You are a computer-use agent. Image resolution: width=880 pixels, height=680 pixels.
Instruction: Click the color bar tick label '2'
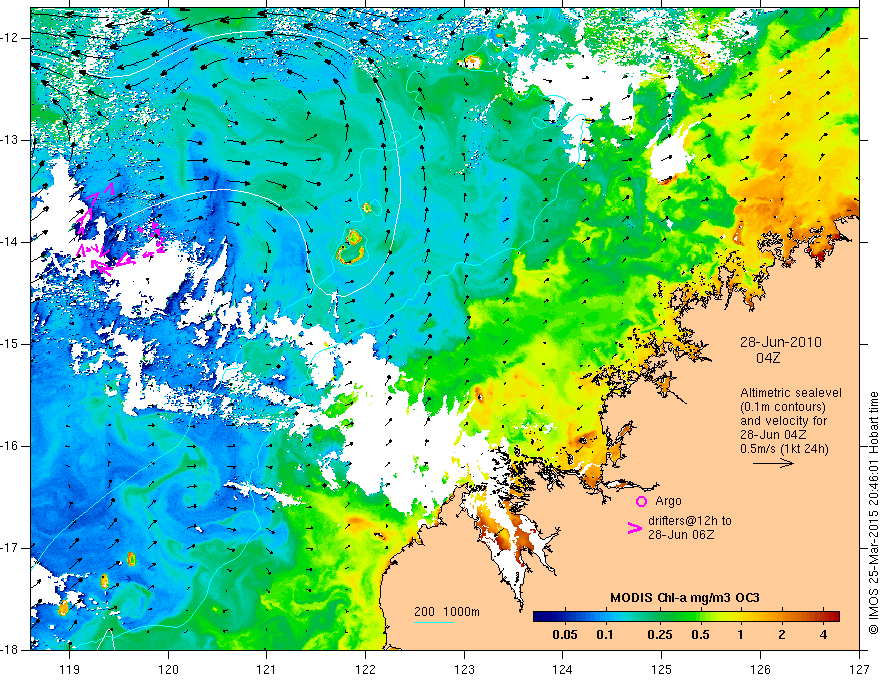[782, 635]
